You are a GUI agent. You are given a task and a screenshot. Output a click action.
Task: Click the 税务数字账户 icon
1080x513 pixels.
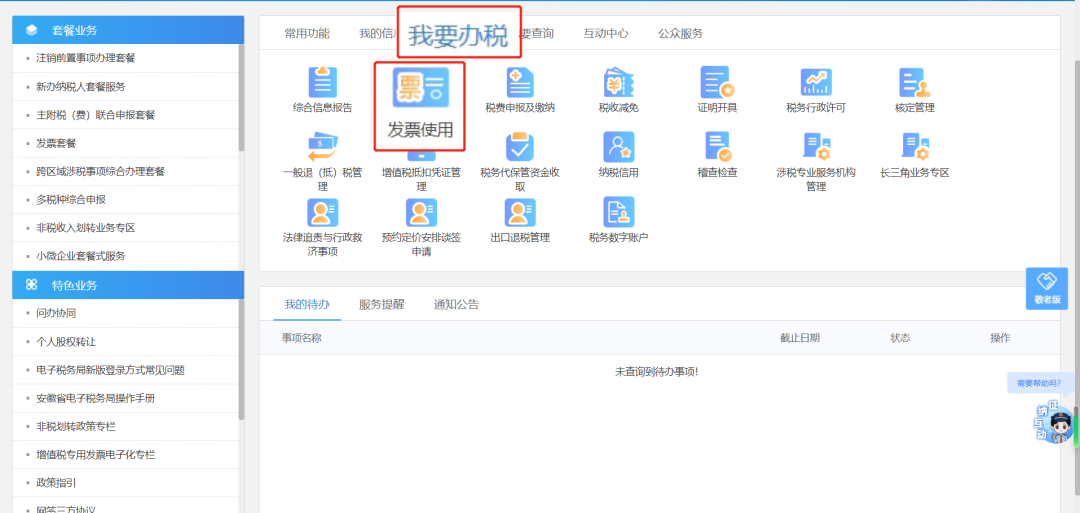(x=618, y=213)
